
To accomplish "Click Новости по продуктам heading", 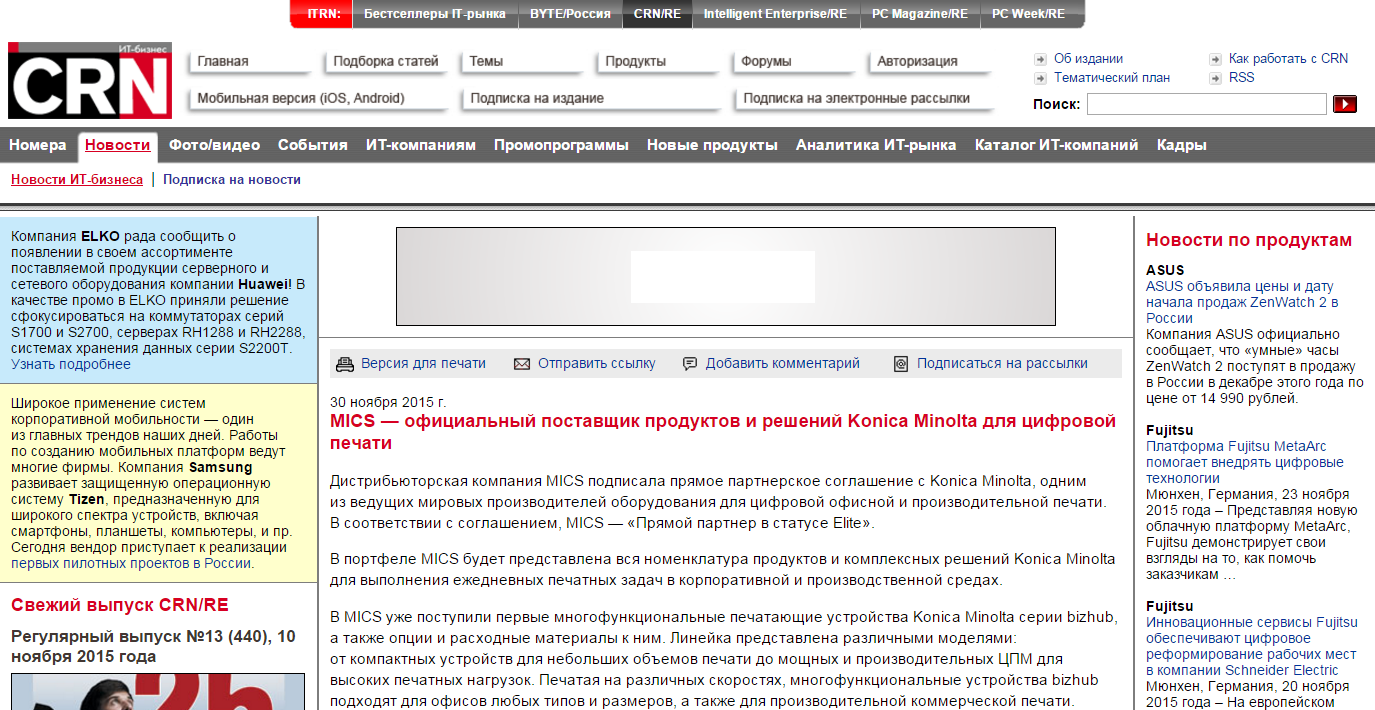I will click(x=1249, y=240).
